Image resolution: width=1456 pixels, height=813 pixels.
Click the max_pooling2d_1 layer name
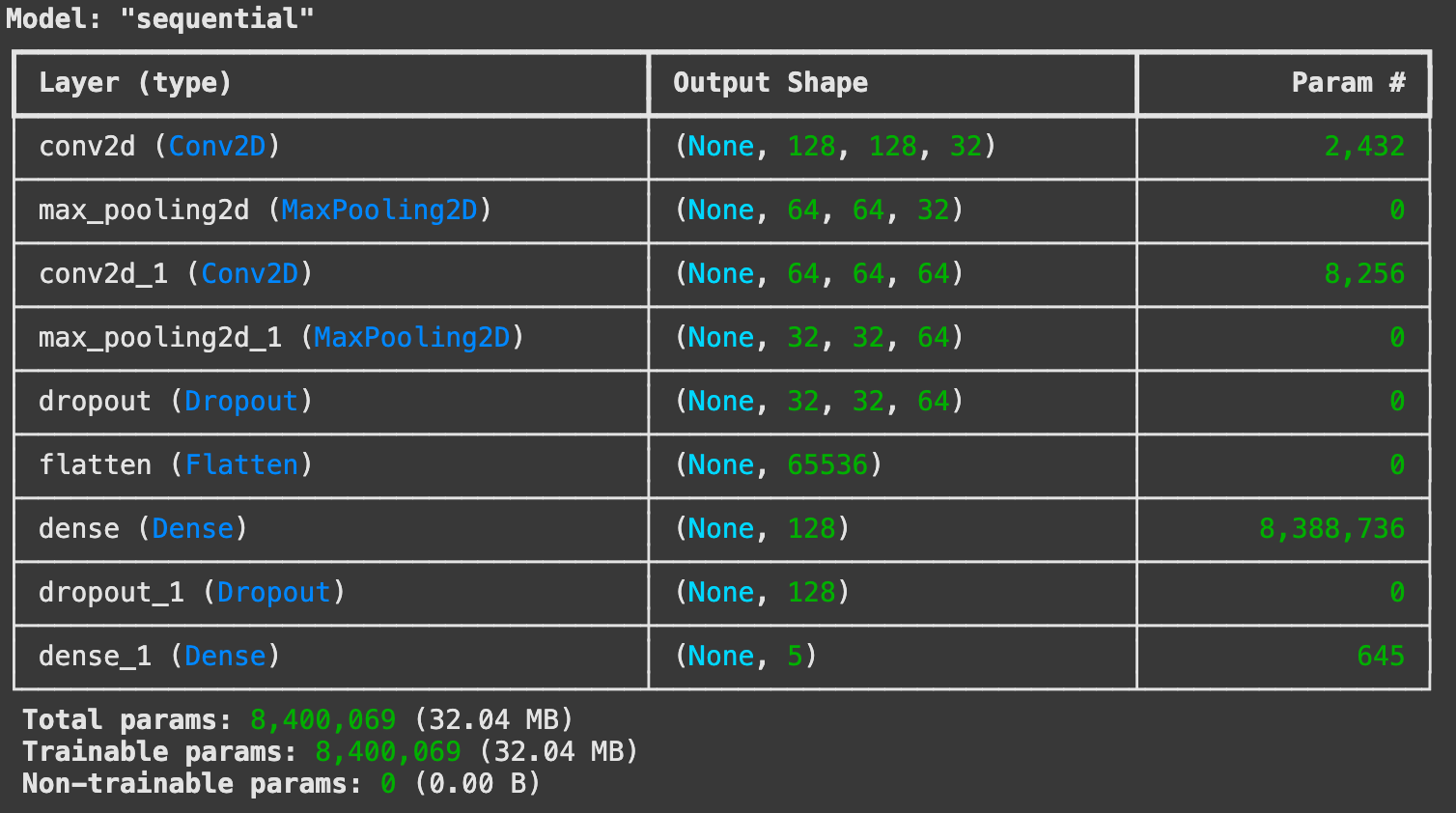tap(160, 338)
